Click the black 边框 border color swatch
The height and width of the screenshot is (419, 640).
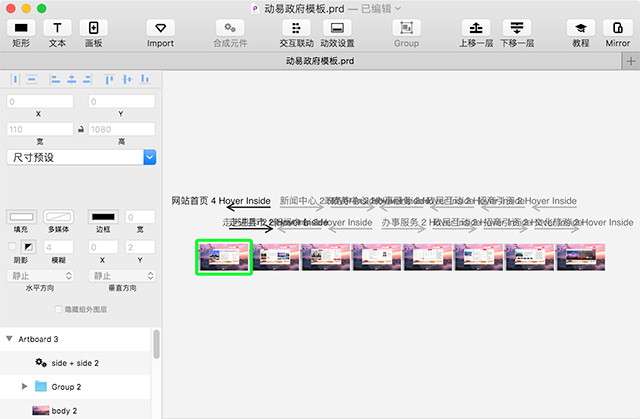tap(103, 216)
